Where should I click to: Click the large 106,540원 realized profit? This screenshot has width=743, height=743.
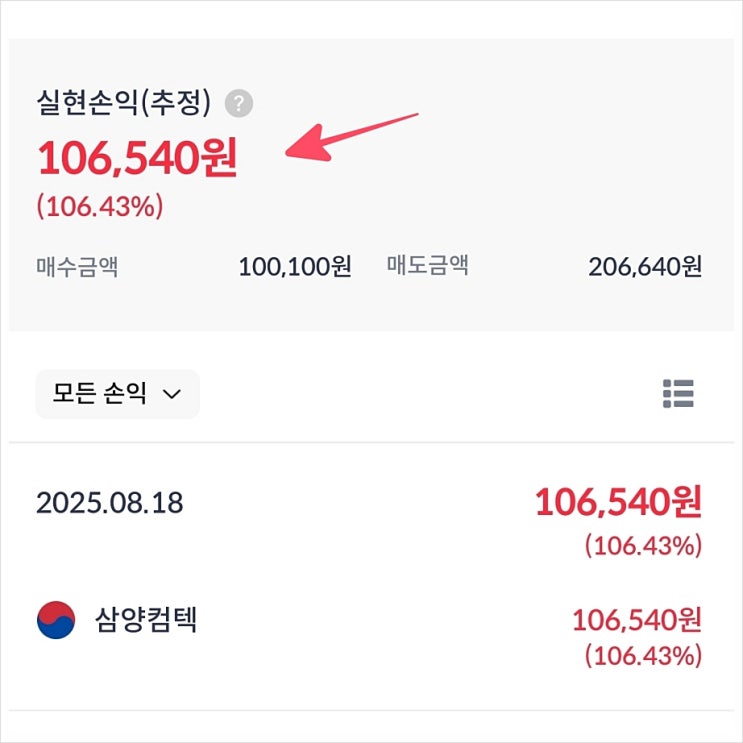click(137, 159)
